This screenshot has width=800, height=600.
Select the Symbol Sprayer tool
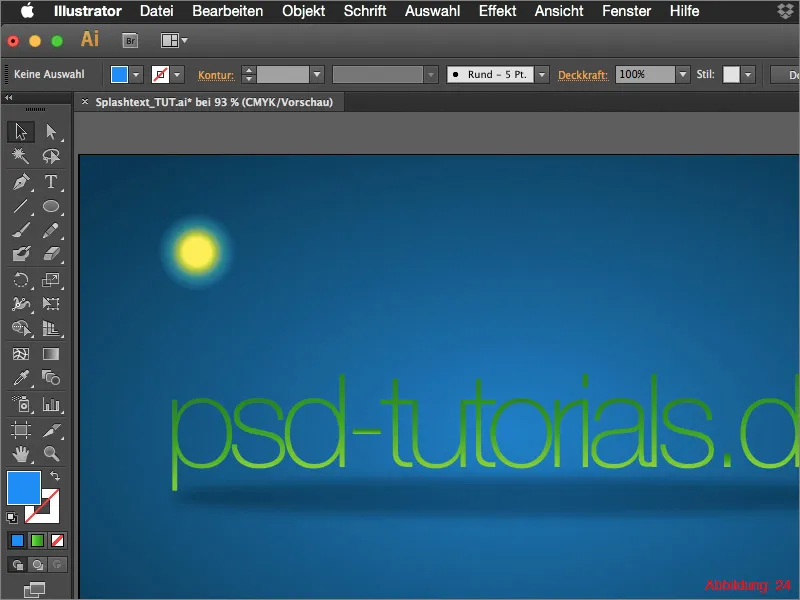pyautogui.click(x=21, y=404)
